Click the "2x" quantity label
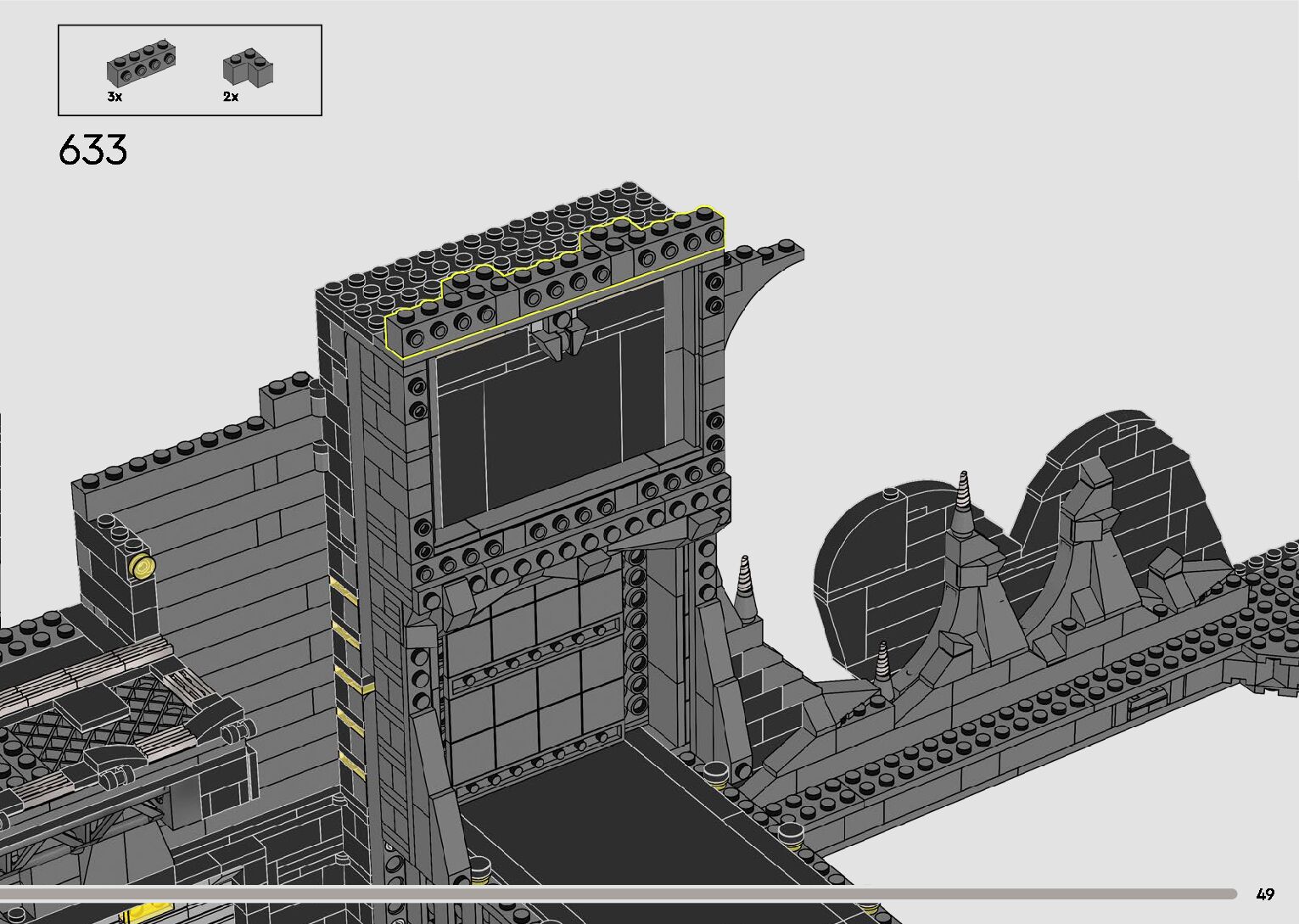Image resolution: width=1299 pixels, height=924 pixels. 231,97
